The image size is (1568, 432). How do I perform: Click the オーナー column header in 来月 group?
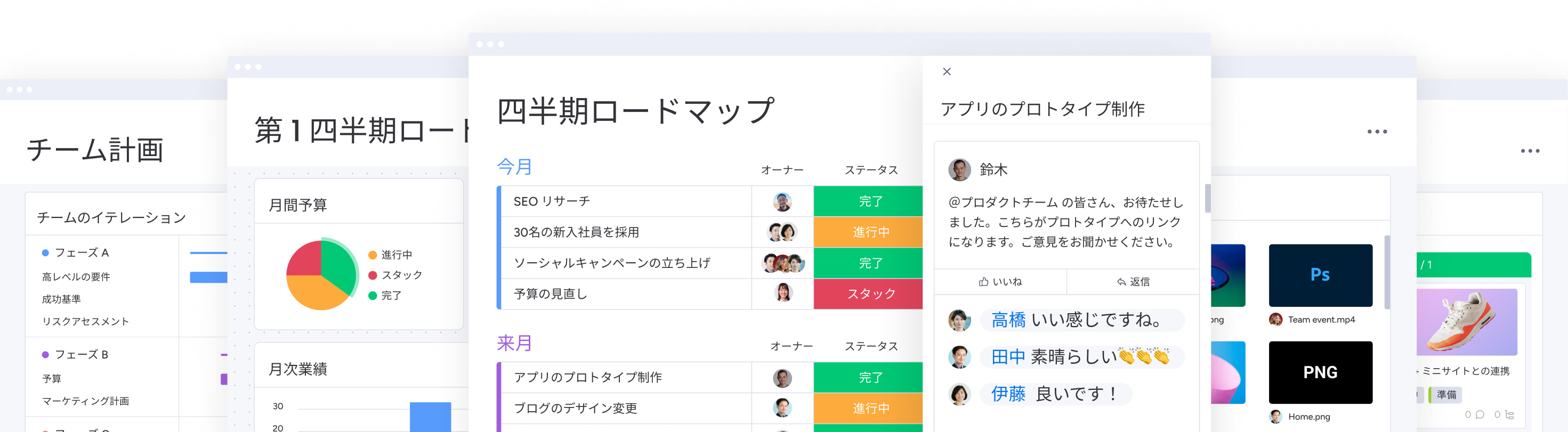tap(791, 346)
